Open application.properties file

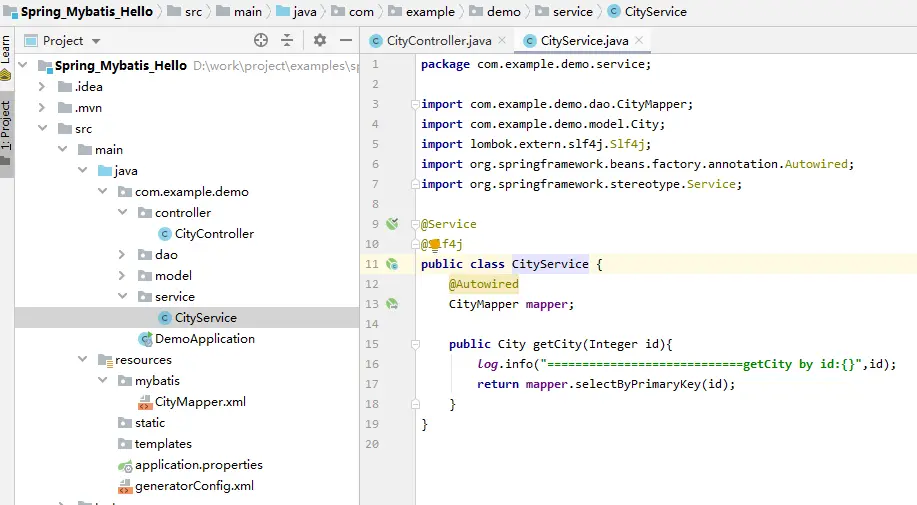pyautogui.click(x=191, y=465)
